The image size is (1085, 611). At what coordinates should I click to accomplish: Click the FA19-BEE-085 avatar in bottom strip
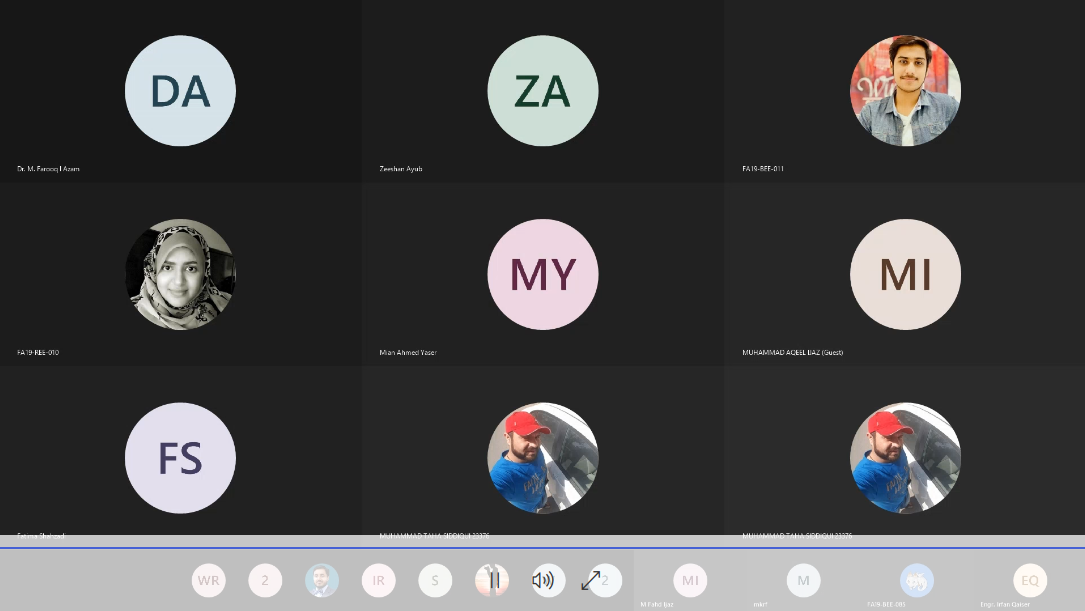[x=917, y=580]
